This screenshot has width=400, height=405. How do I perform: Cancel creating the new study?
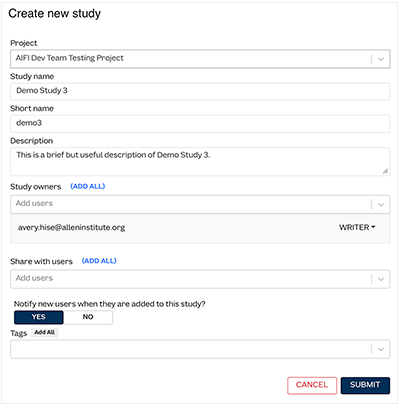pyautogui.click(x=312, y=385)
